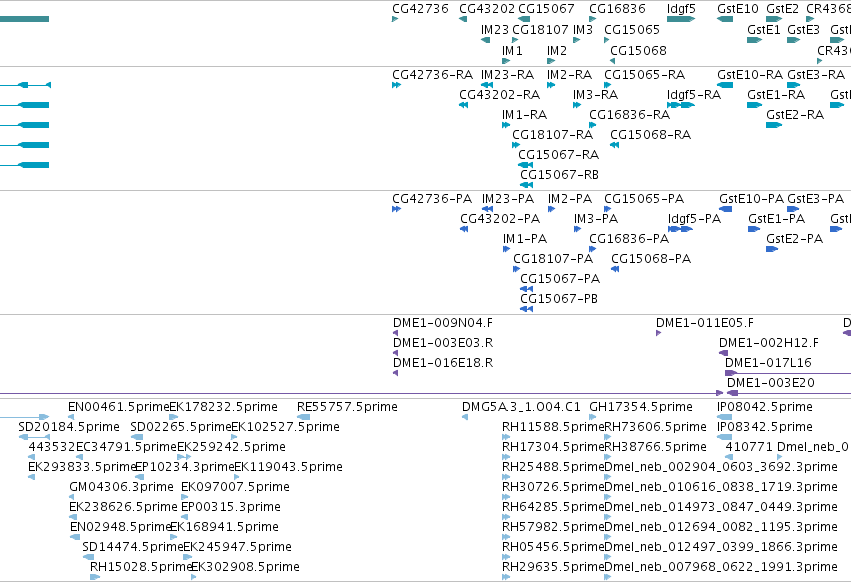Select transcript CG43202-RA

tap(499, 95)
